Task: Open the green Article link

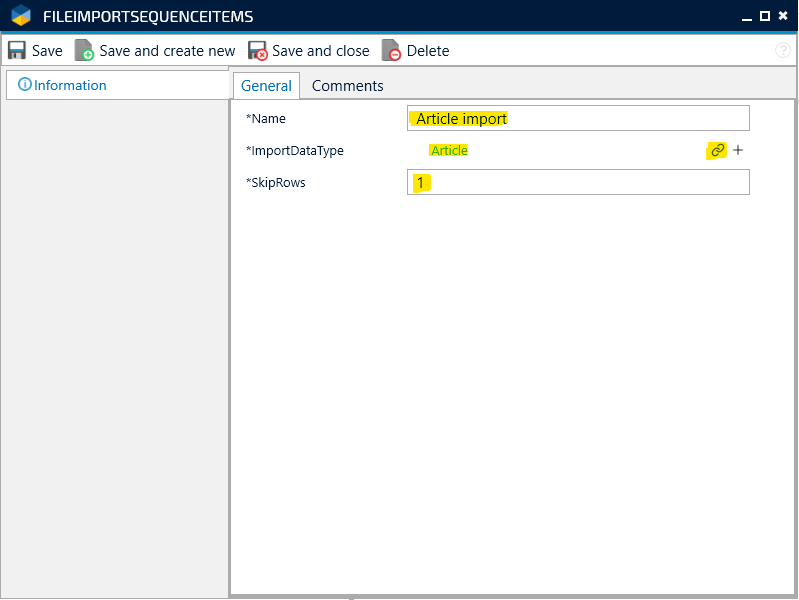Action: click(448, 151)
